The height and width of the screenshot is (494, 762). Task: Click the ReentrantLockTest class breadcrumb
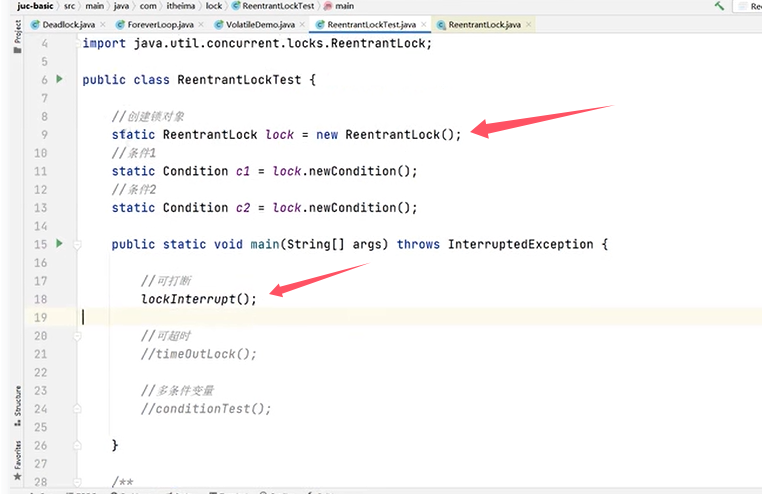click(x=273, y=6)
